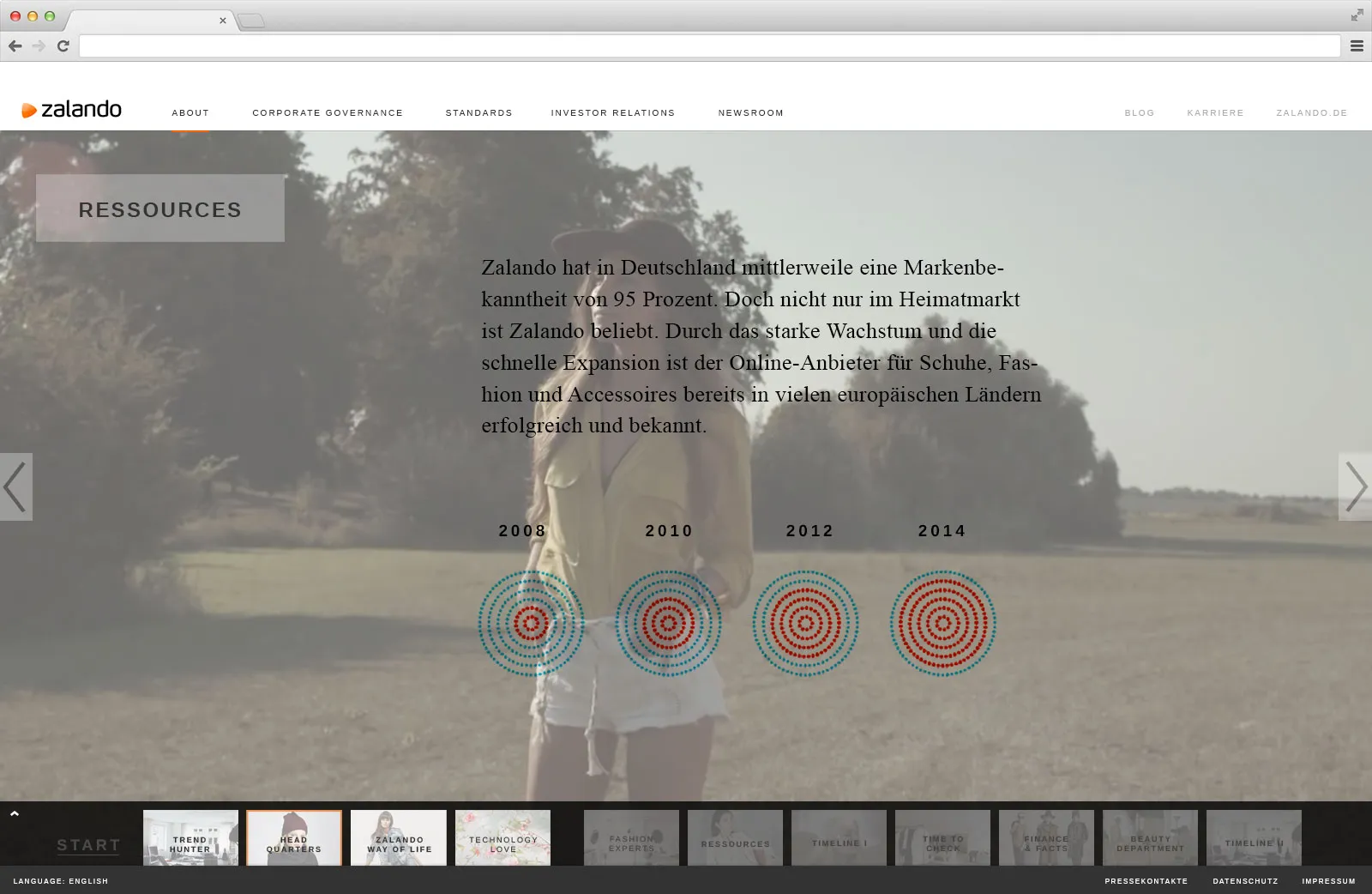Image resolution: width=1372 pixels, height=894 pixels.
Task: Select the 2010 concentric circle chart
Action: (x=668, y=624)
